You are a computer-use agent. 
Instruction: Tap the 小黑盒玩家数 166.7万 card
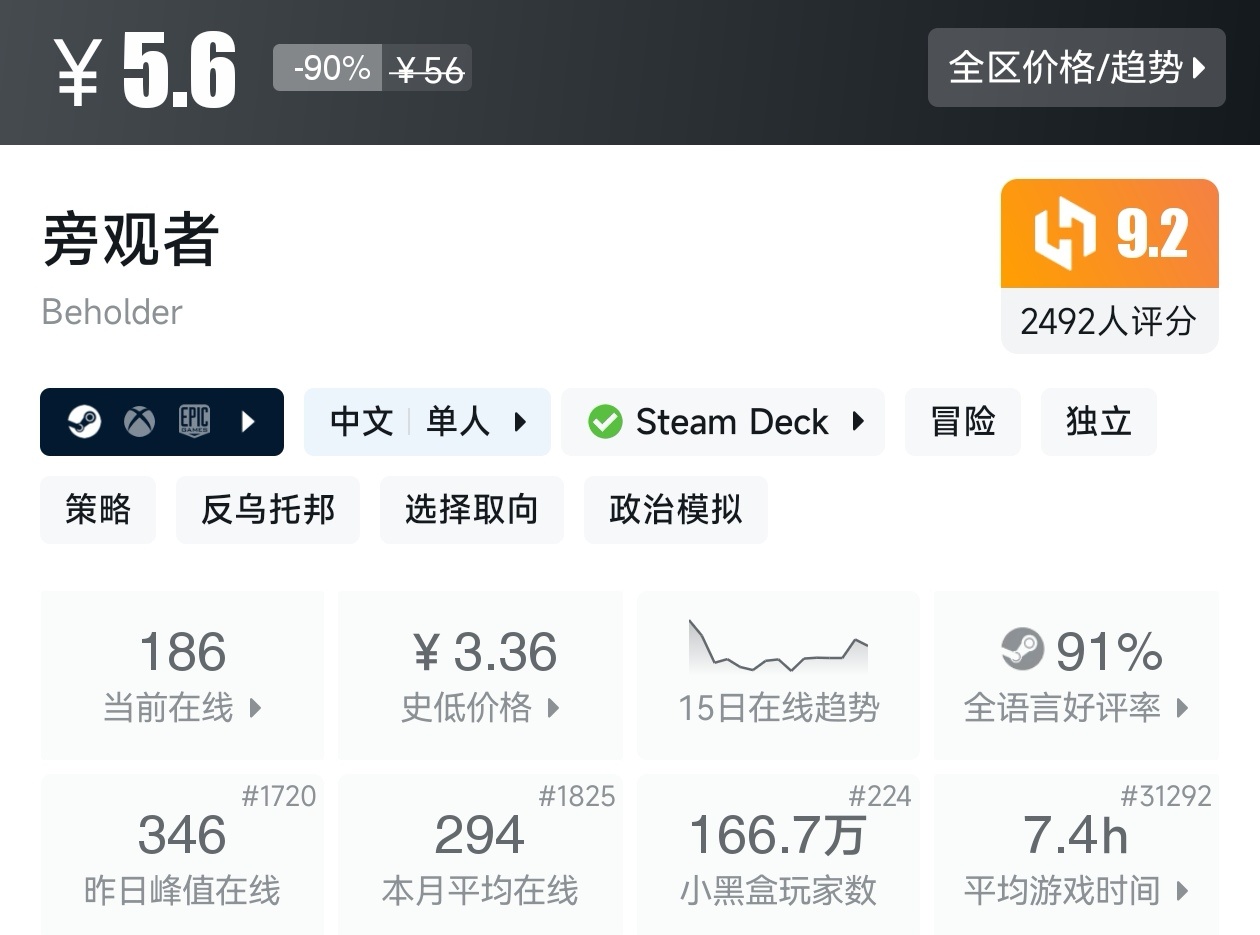(778, 855)
